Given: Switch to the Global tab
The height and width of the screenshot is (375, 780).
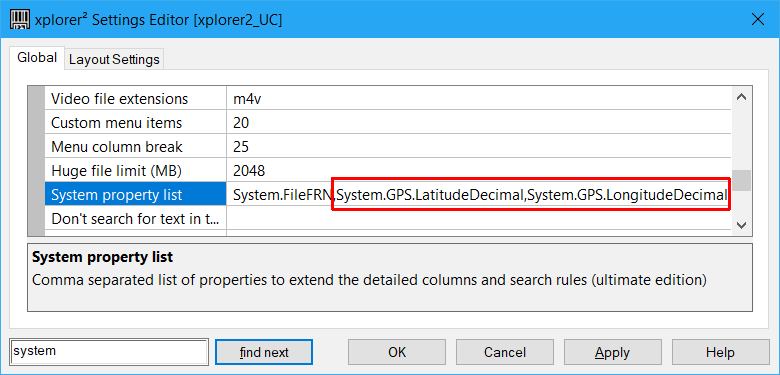Looking at the screenshot, I should click(x=37, y=58).
